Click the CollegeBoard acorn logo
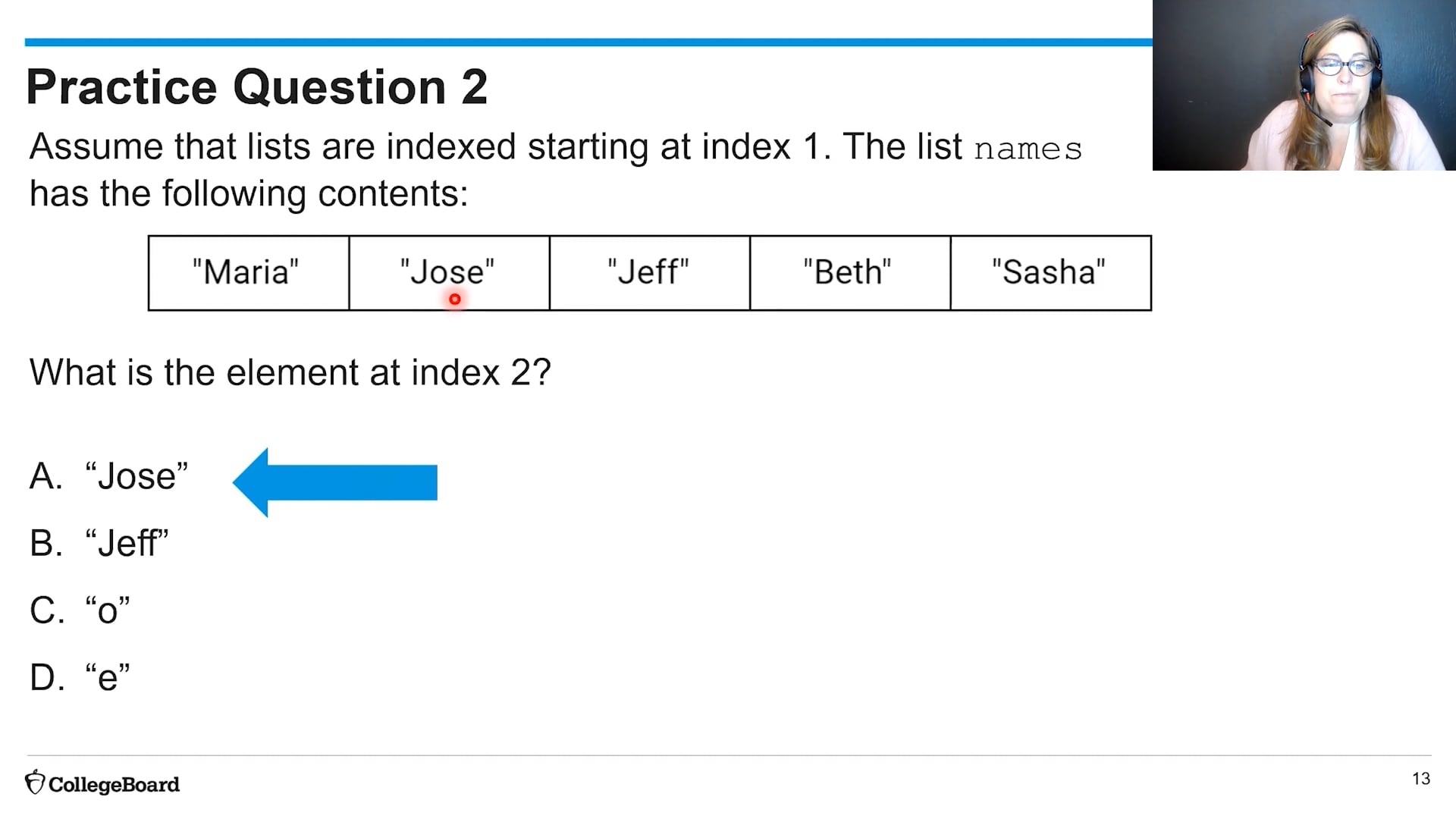This screenshot has width=1456, height=819. point(35,783)
